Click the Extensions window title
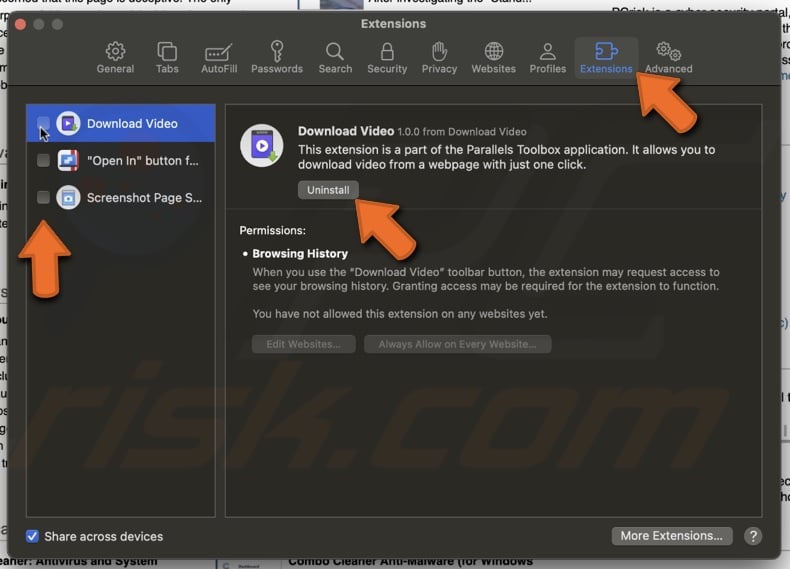Screen dimensions: 790x569 [393, 24]
